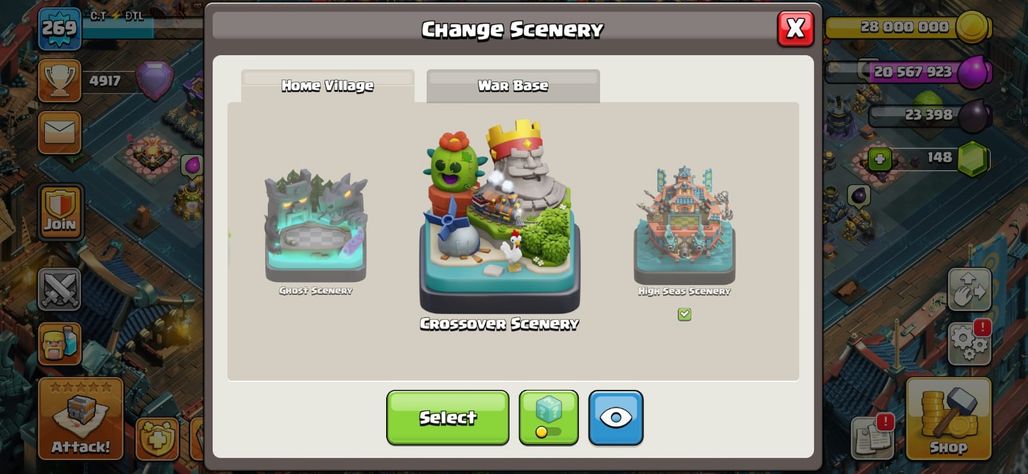Switch to the War Base tab
The height and width of the screenshot is (474, 1028).
pyautogui.click(x=513, y=86)
